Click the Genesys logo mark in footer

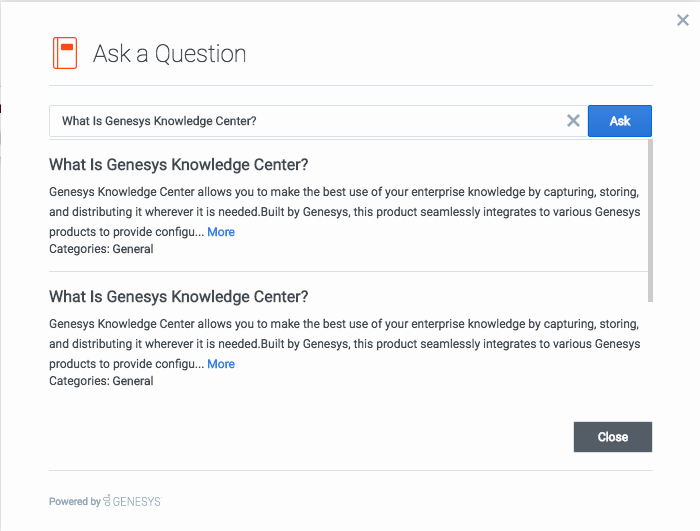(x=107, y=501)
